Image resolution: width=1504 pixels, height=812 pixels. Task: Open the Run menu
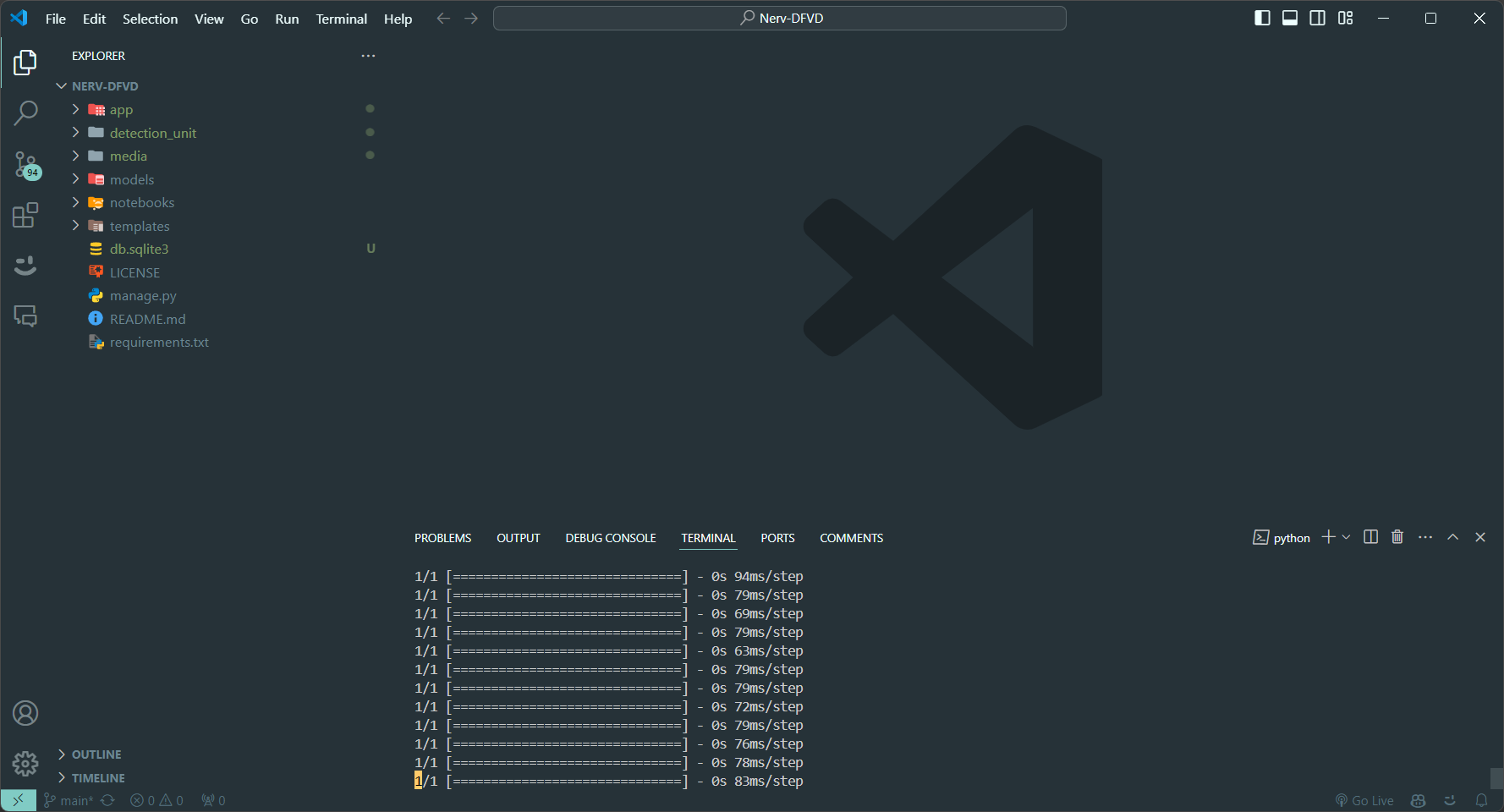click(287, 19)
